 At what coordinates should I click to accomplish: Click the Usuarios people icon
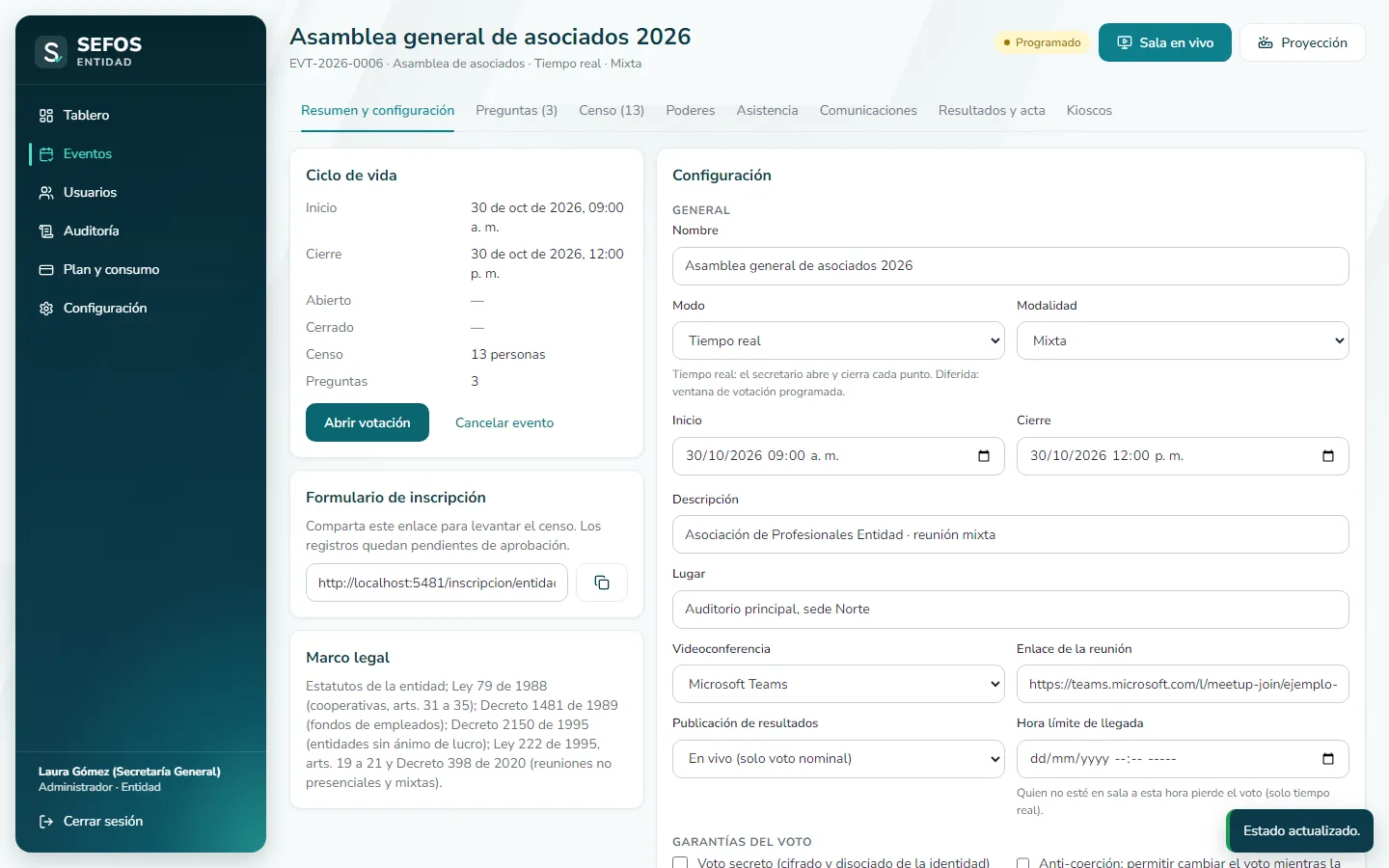pyautogui.click(x=46, y=193)
